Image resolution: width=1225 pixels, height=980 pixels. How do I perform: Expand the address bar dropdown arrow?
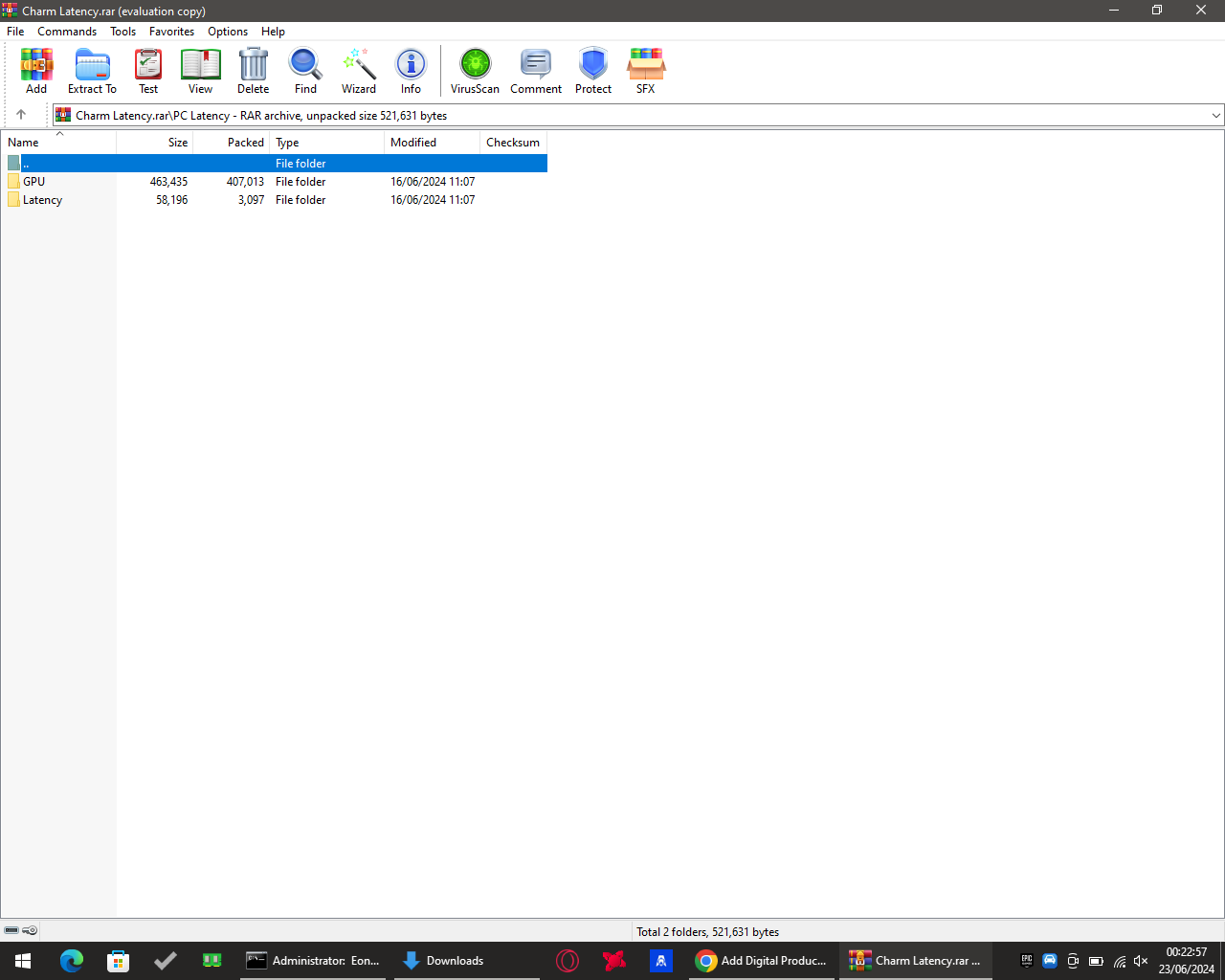1215,116
